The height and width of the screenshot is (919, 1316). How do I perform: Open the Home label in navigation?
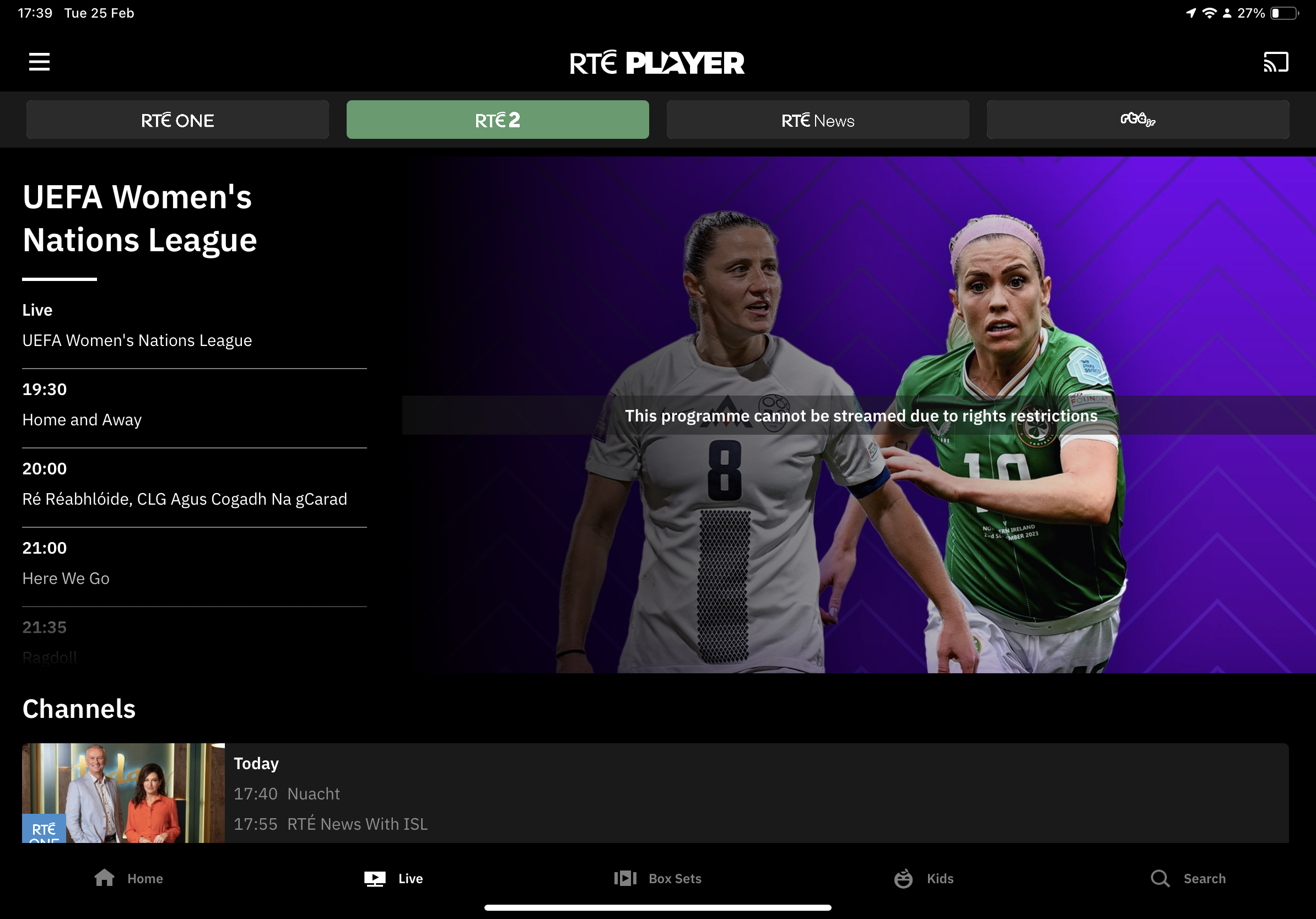(145, 878)
